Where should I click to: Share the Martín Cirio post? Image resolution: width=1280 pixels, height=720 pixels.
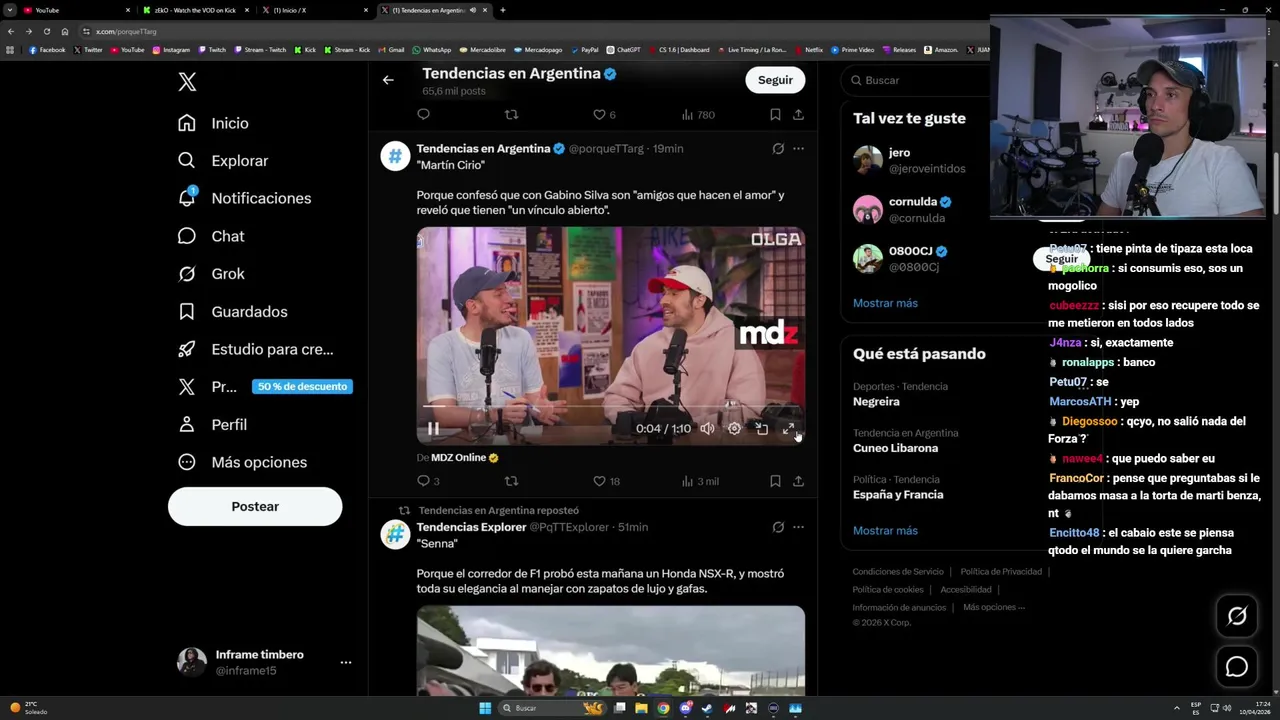pyautogui.click(x=798, y=481)
